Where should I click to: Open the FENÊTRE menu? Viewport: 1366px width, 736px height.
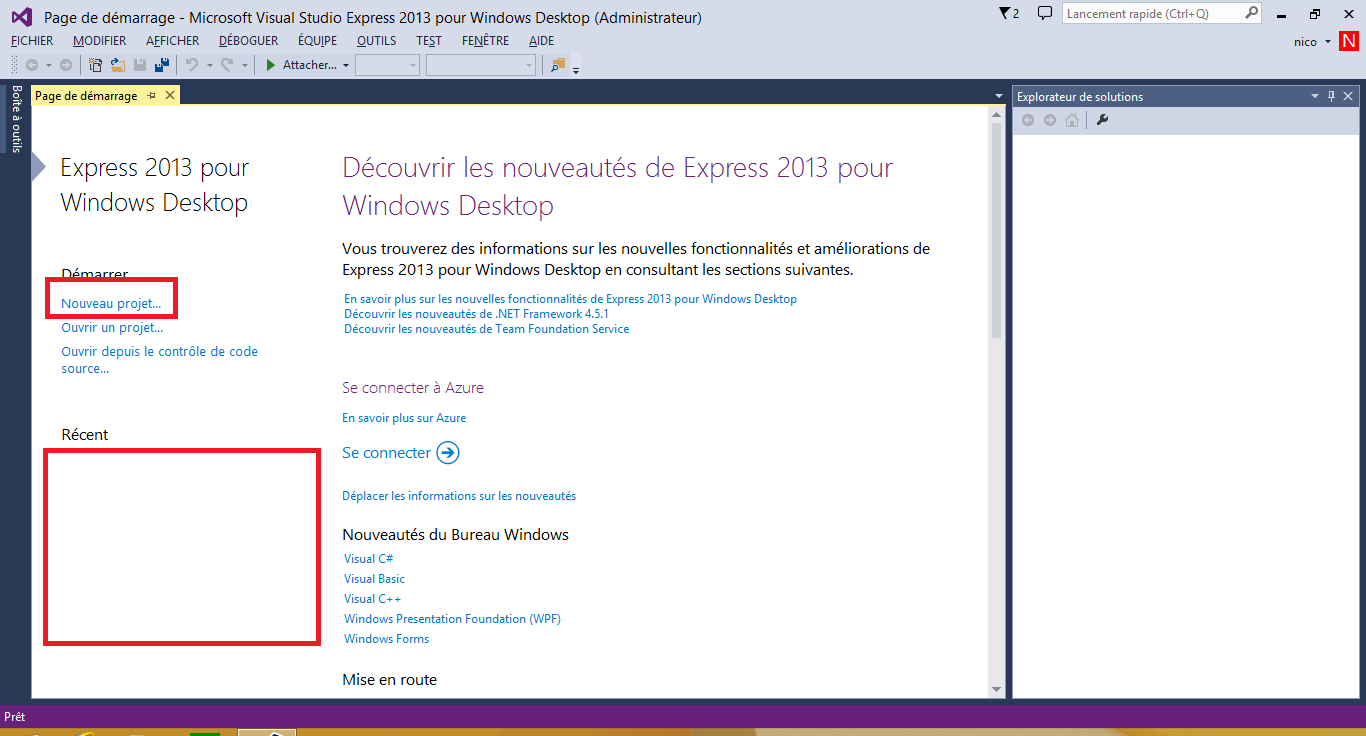[x=486, y=41]
